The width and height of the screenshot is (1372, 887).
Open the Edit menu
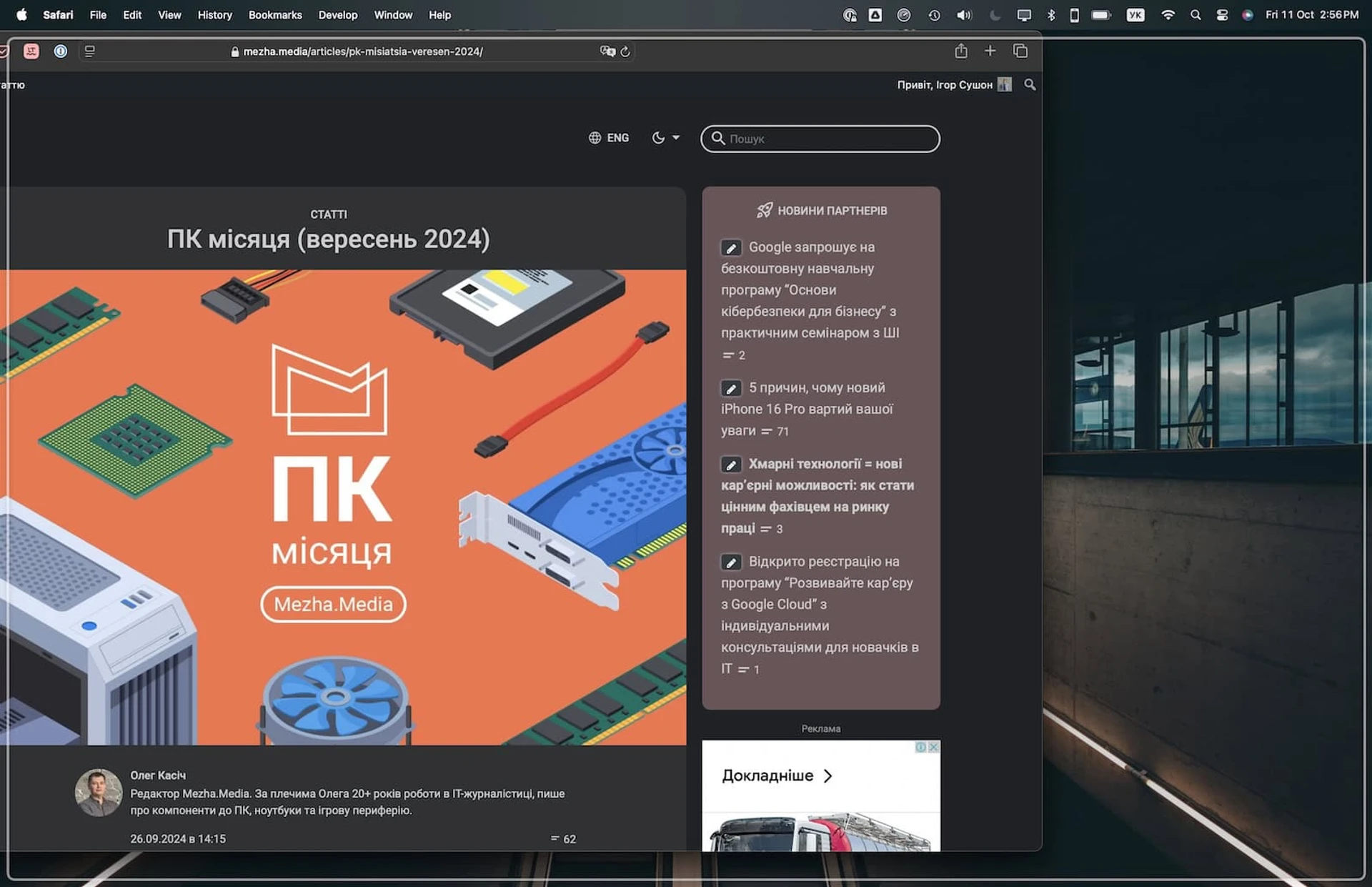click(x=132, y=14)
